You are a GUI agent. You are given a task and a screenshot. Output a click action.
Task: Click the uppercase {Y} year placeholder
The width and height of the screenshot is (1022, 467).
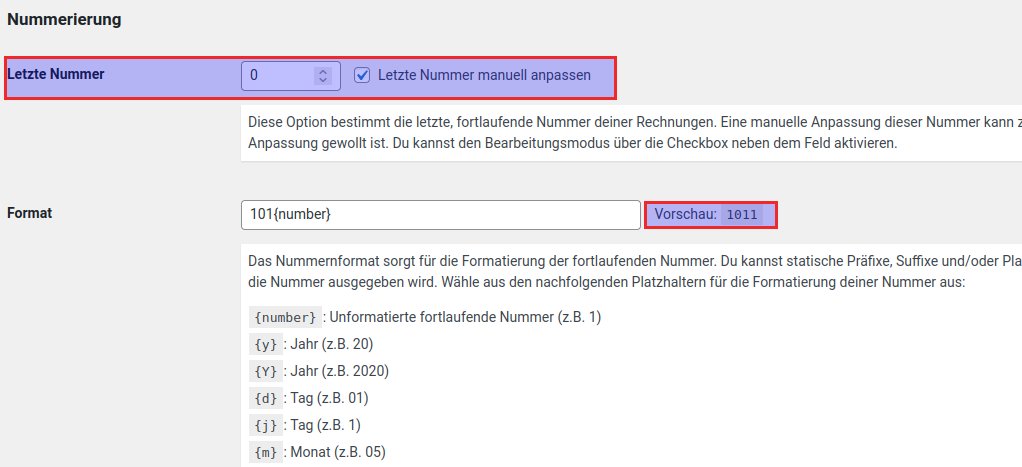[x=265, y=372]
